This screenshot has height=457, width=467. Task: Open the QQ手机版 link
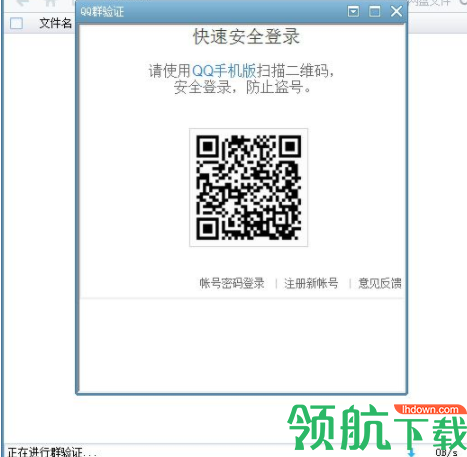click(x=224, y=71)
